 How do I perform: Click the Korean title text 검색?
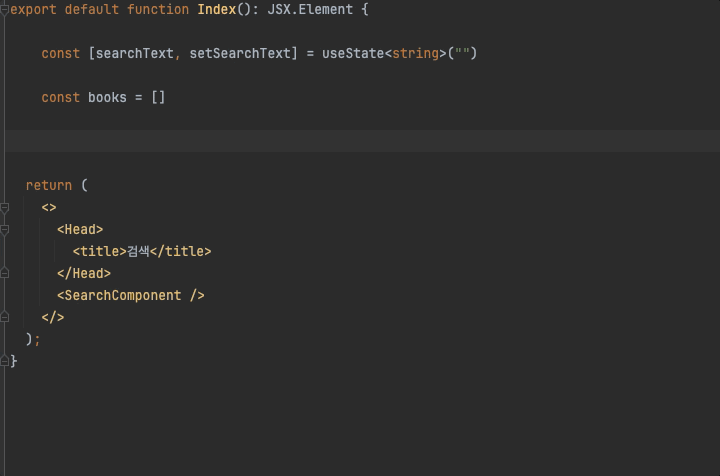(x=138, y=252)
